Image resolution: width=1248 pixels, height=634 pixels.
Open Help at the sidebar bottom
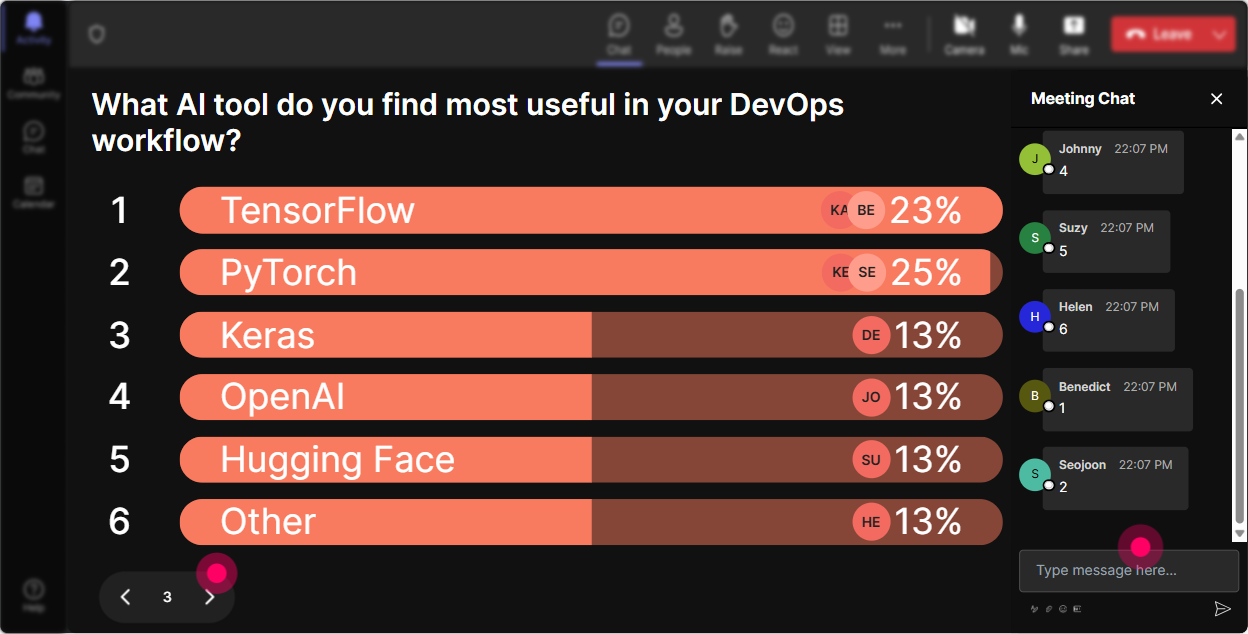(34, 594)
